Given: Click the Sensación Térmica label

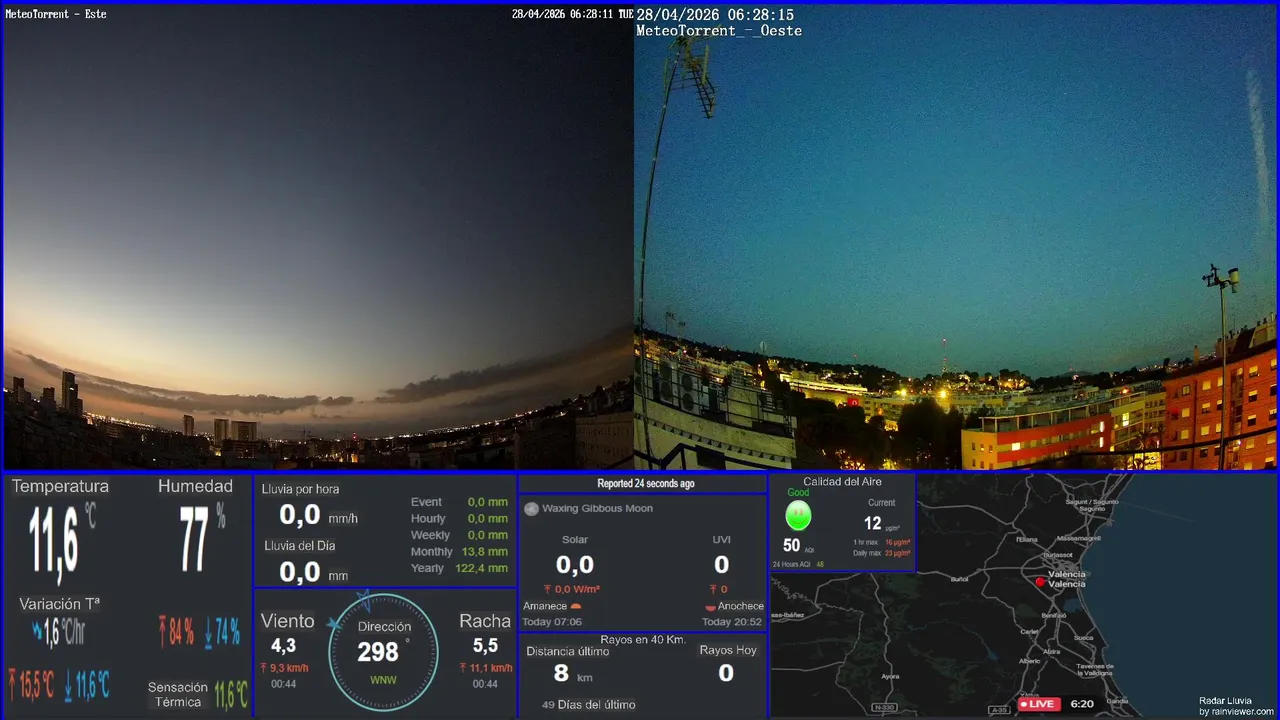Looking at the screenshot, I should tap(178, 694).
